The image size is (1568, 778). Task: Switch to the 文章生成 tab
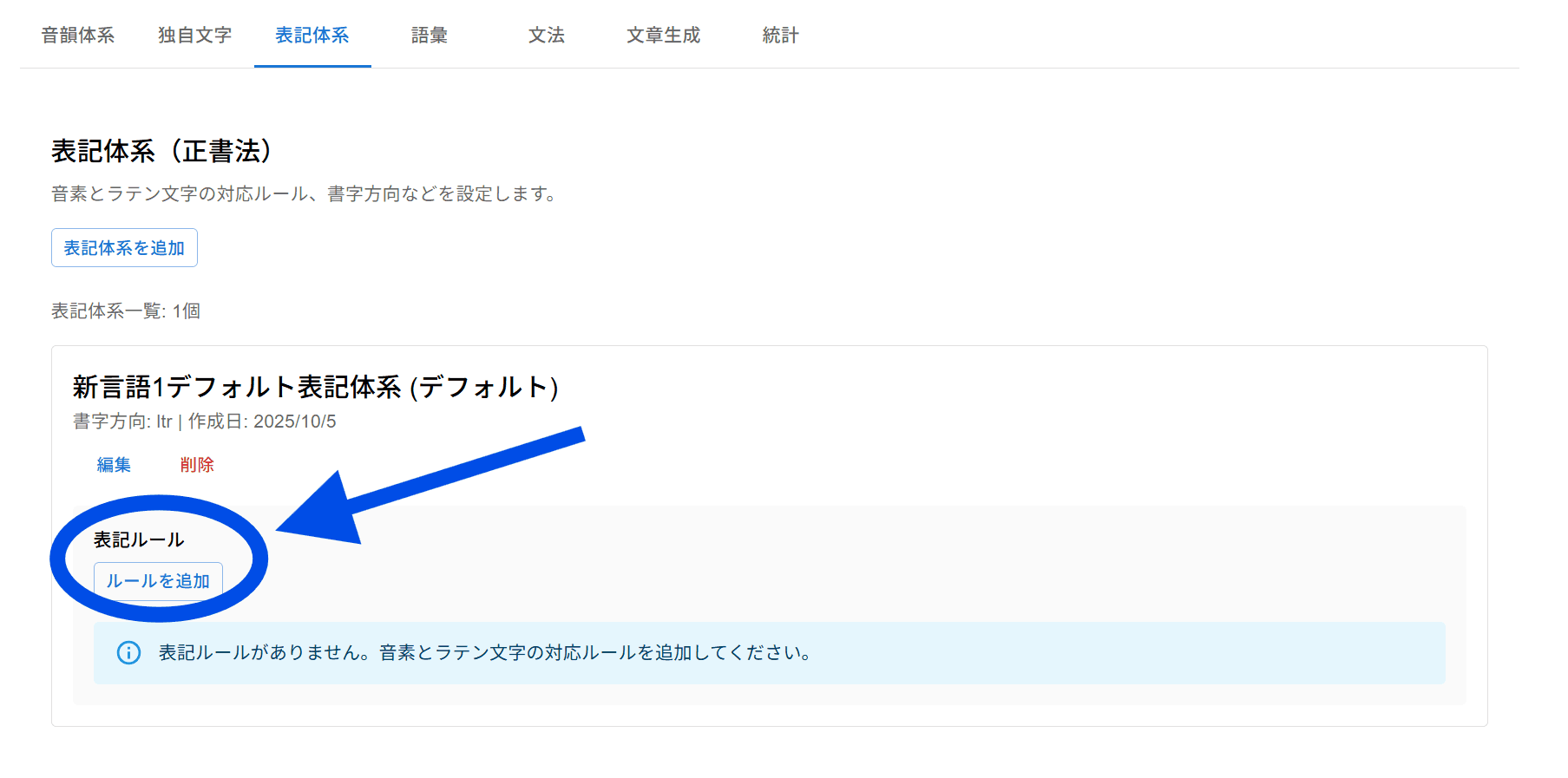[664, 36]
